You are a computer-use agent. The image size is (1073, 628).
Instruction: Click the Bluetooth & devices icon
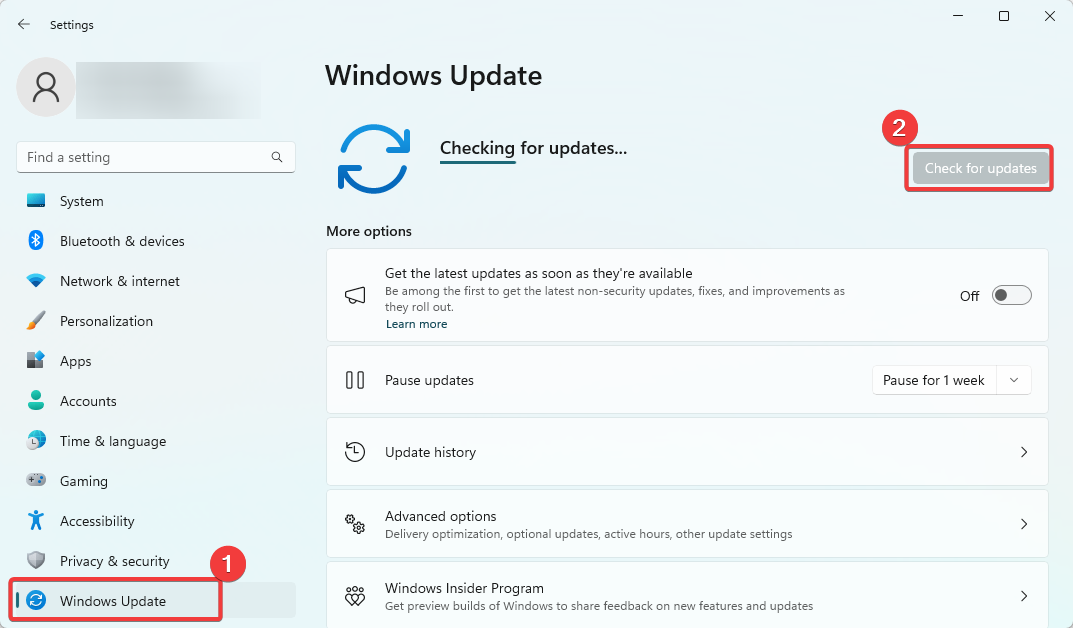[36, 241]
